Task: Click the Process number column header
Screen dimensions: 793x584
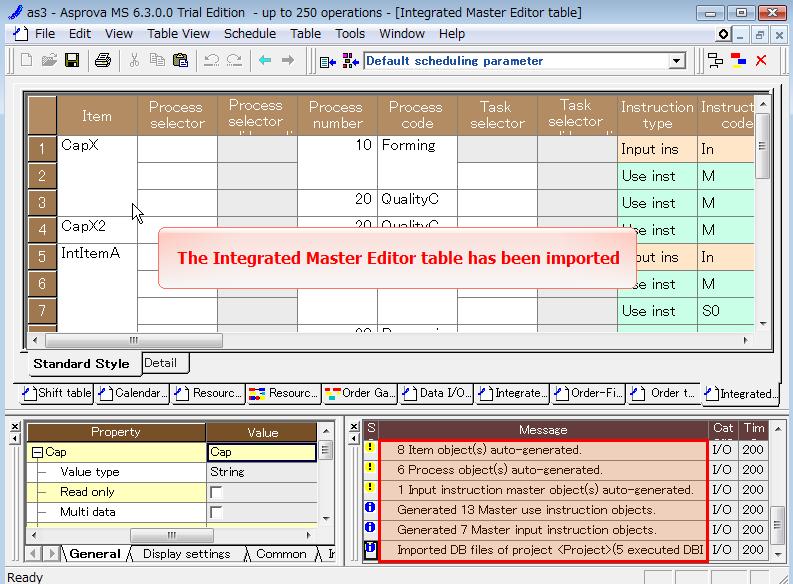Action: pyautogui.click(x=336, y=115)
